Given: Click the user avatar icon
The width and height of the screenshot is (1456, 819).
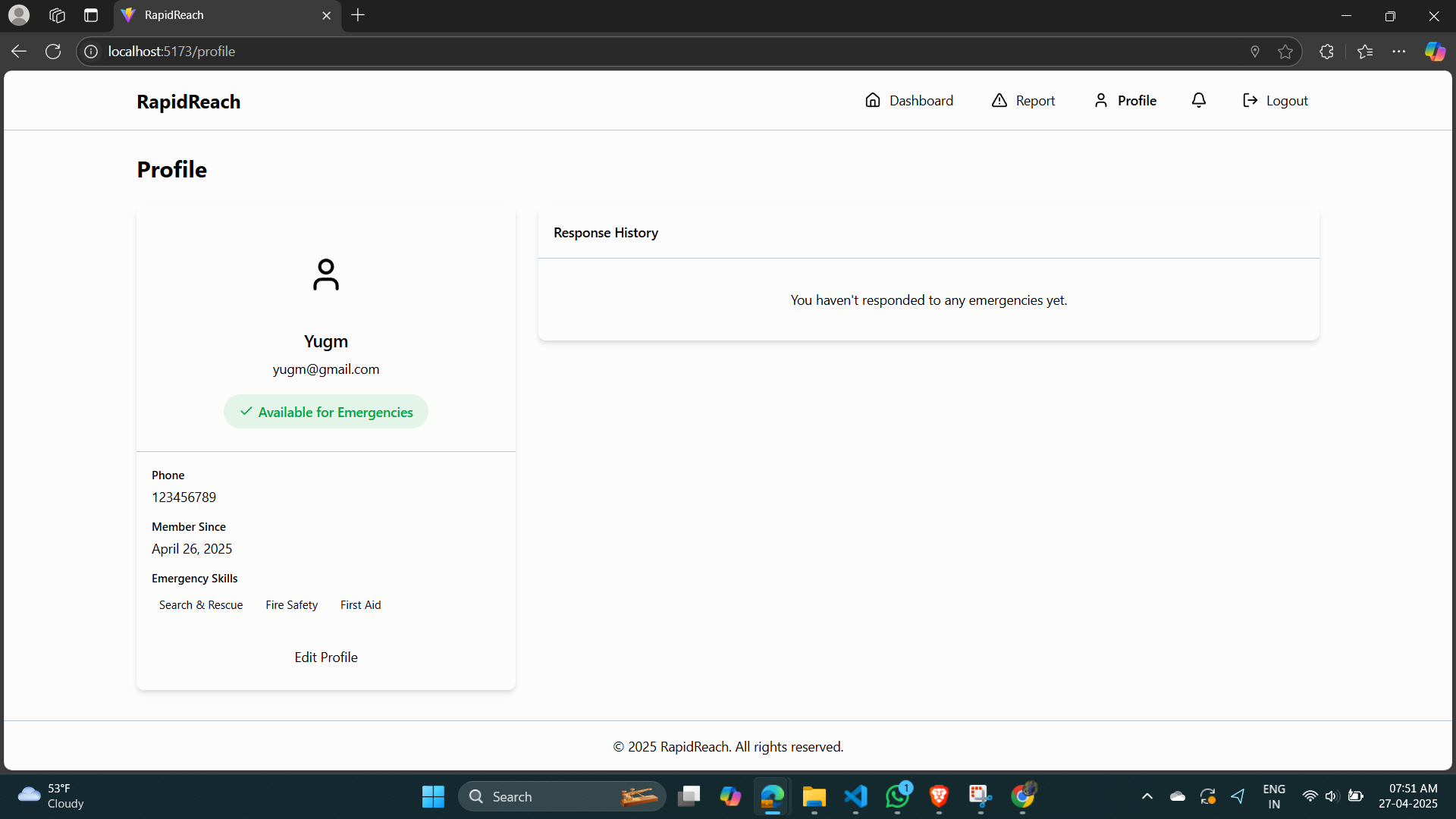Looking at the screenshot, I should (326, 275).
